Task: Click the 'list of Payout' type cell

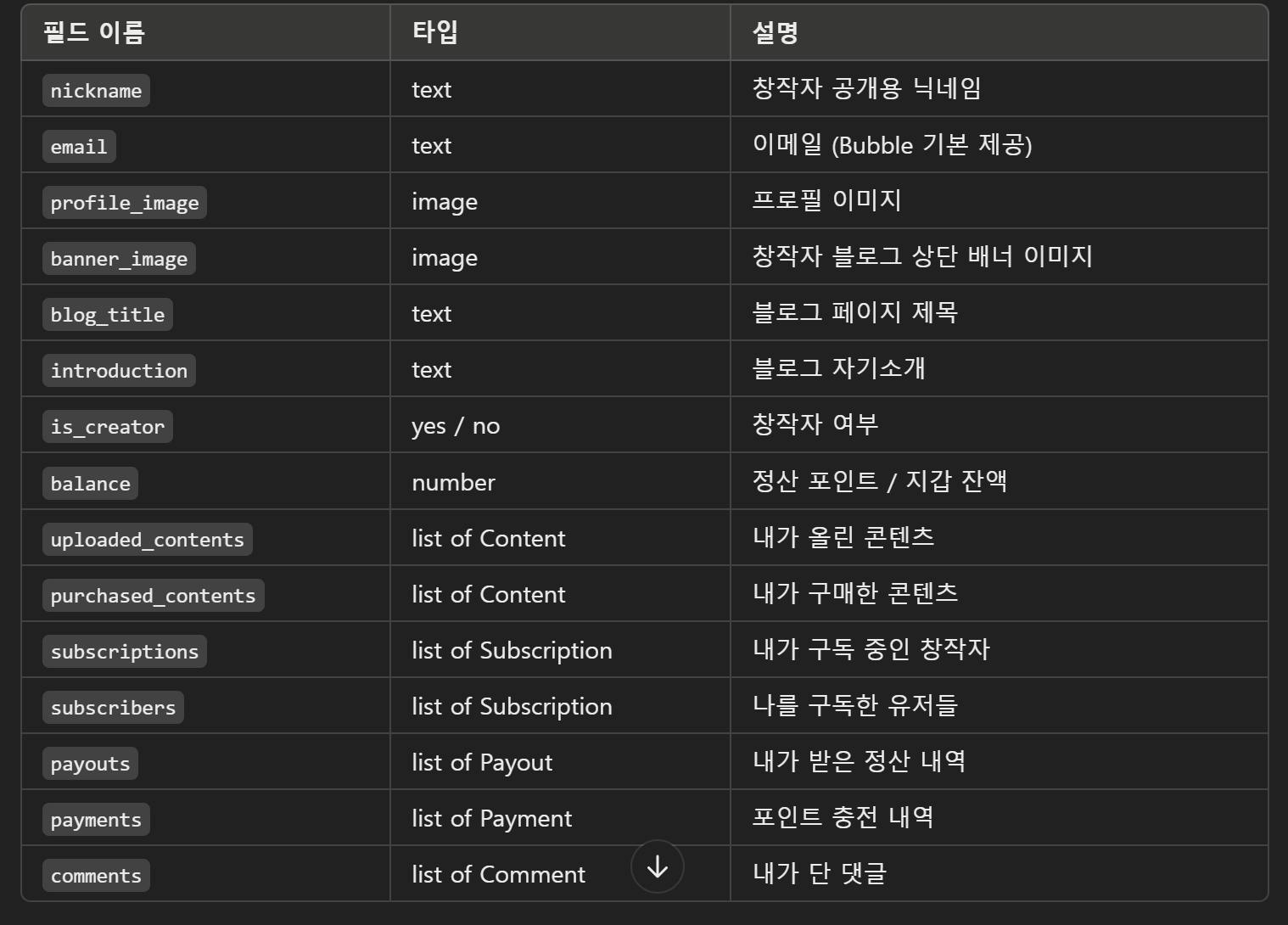Action: (482, 762)
